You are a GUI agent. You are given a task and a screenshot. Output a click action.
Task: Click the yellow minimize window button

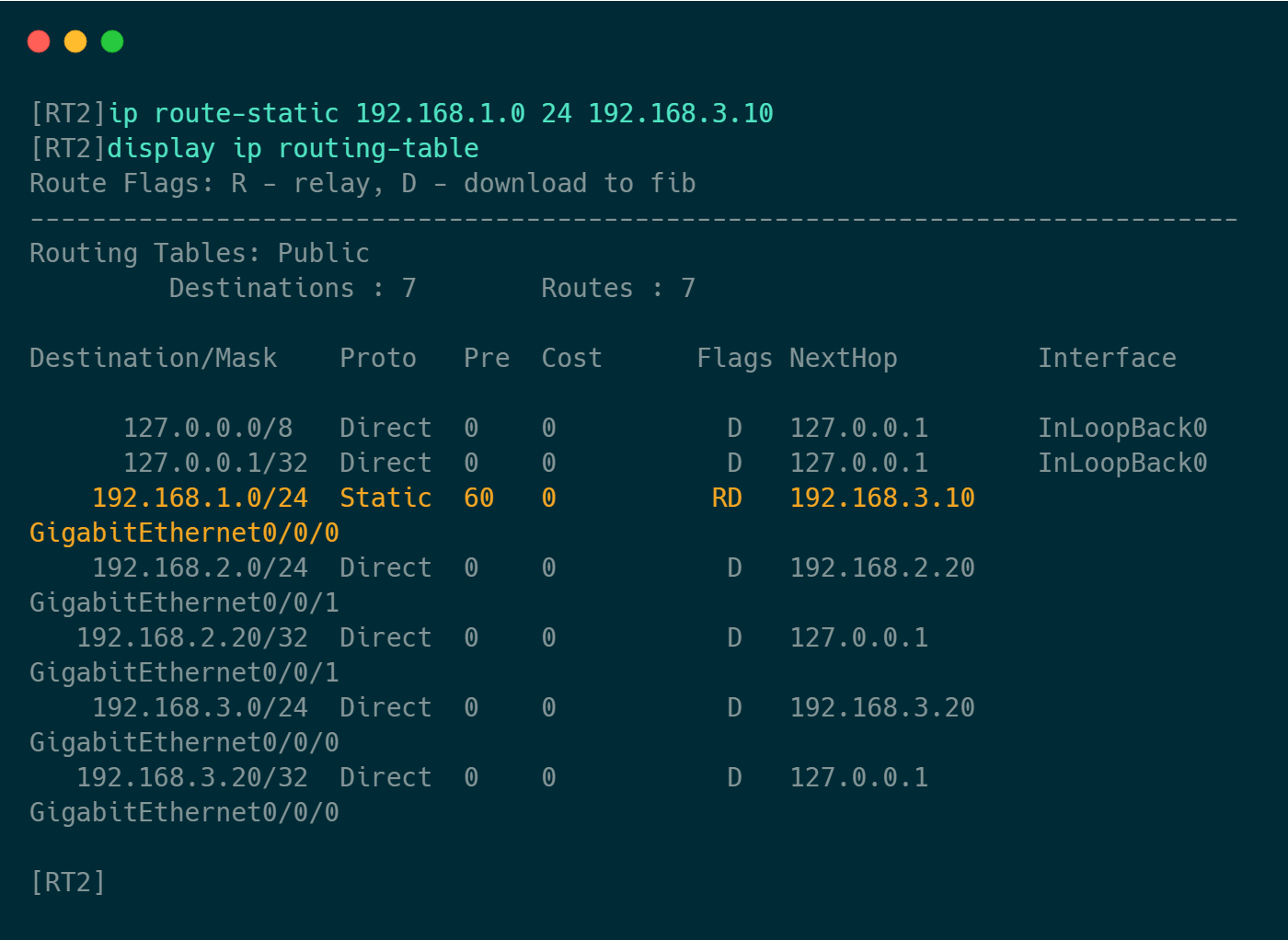coord(75,41)
